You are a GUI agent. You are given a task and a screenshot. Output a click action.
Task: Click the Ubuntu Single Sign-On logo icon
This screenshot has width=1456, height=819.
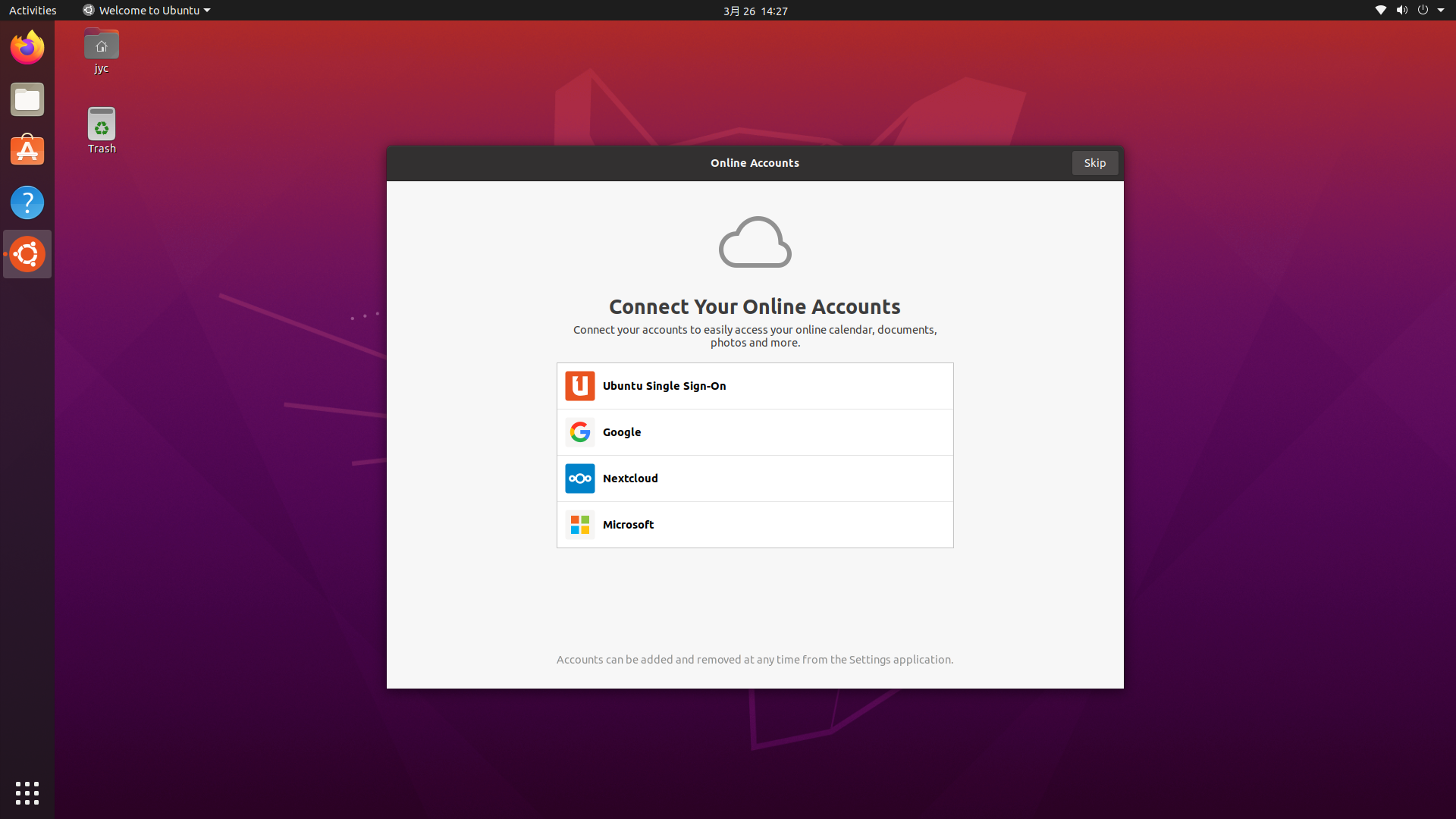[579, 386]
